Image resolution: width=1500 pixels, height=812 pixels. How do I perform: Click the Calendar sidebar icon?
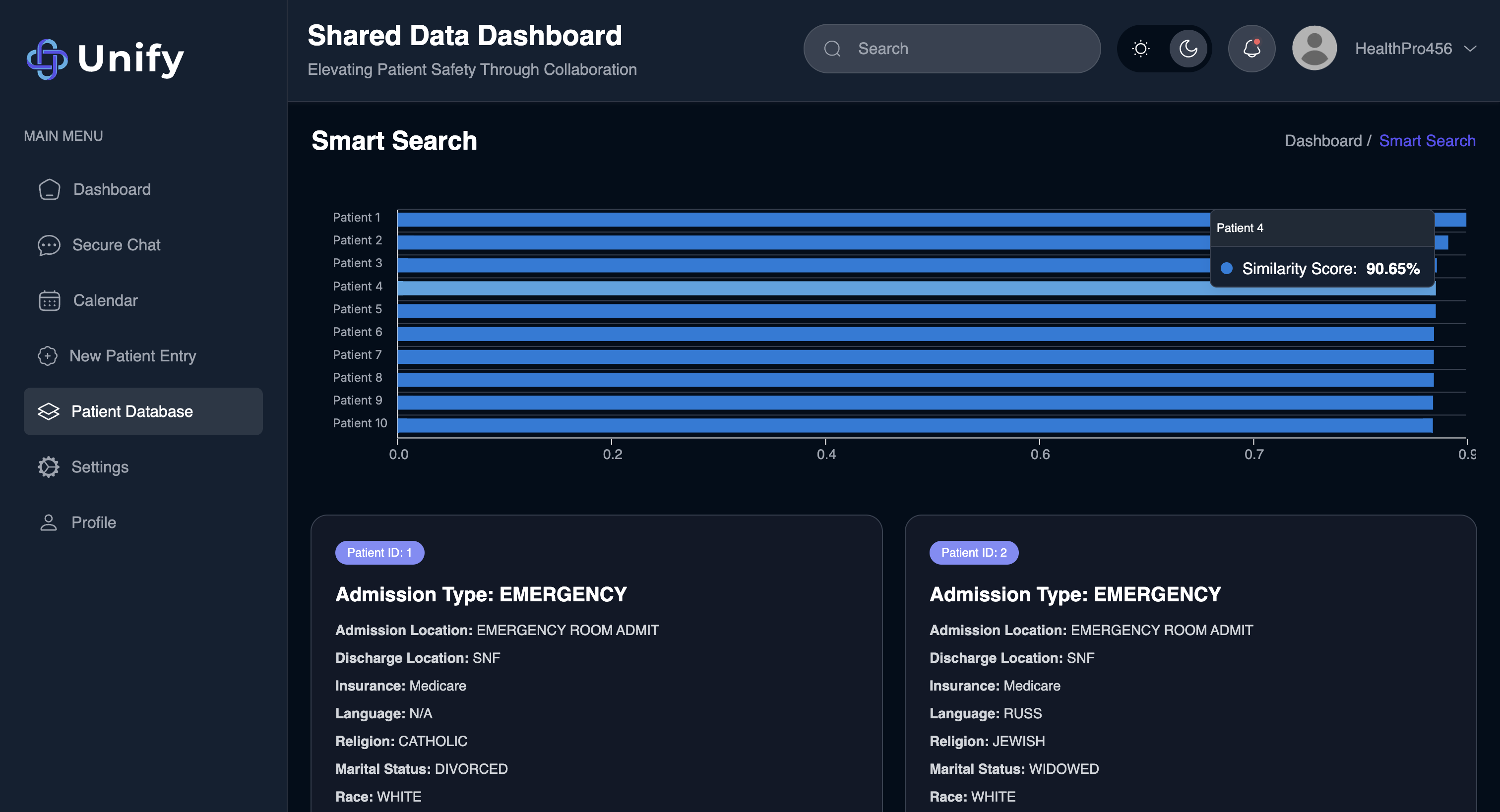point(50,300)
